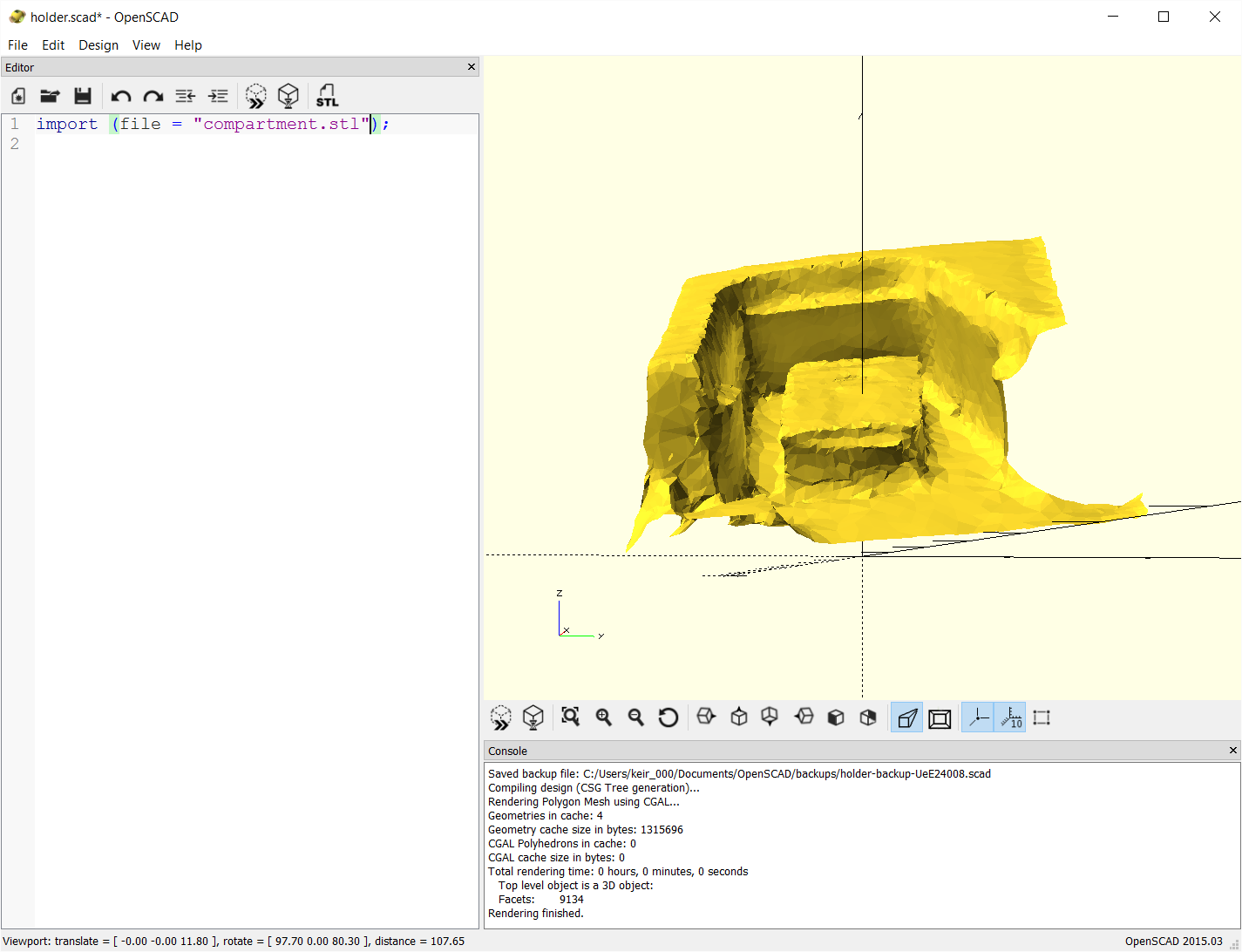Image resolution: width=1242 pixels, height=952 pixels.
Task: Zoom out of the 3D view
Action: (x=635, y=717)
